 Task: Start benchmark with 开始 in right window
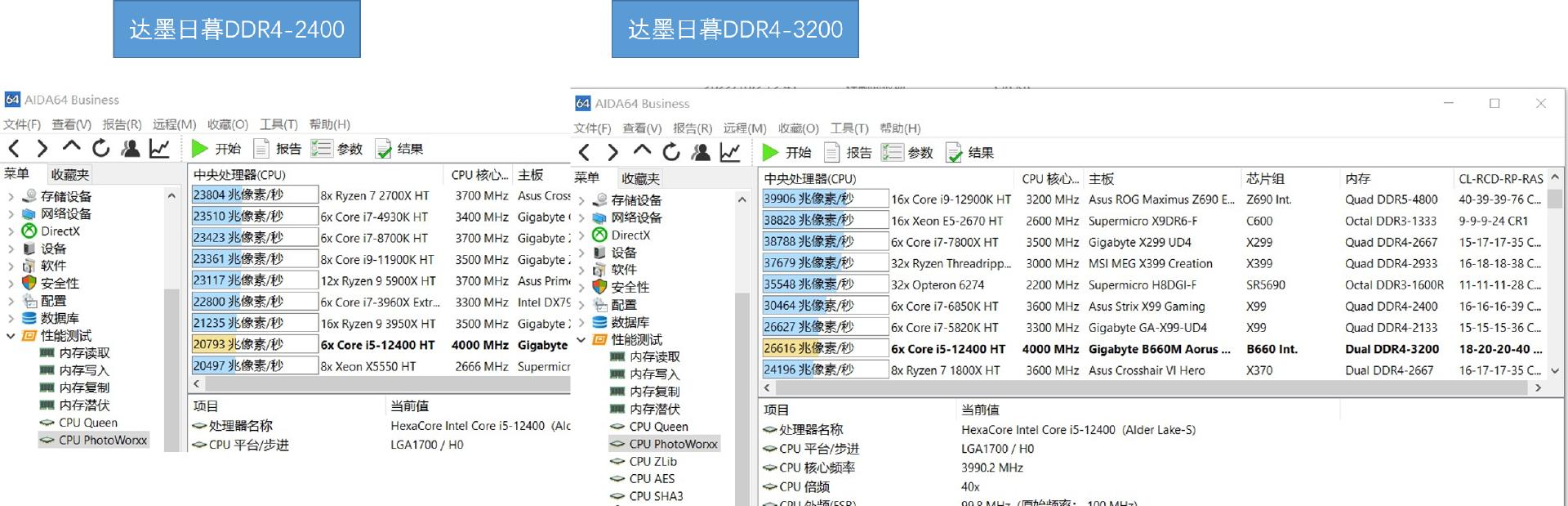tap(787, 152)
